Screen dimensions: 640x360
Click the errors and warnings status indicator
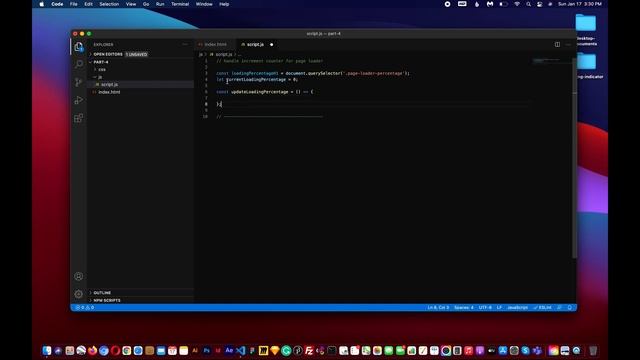(x=84, y=307)
